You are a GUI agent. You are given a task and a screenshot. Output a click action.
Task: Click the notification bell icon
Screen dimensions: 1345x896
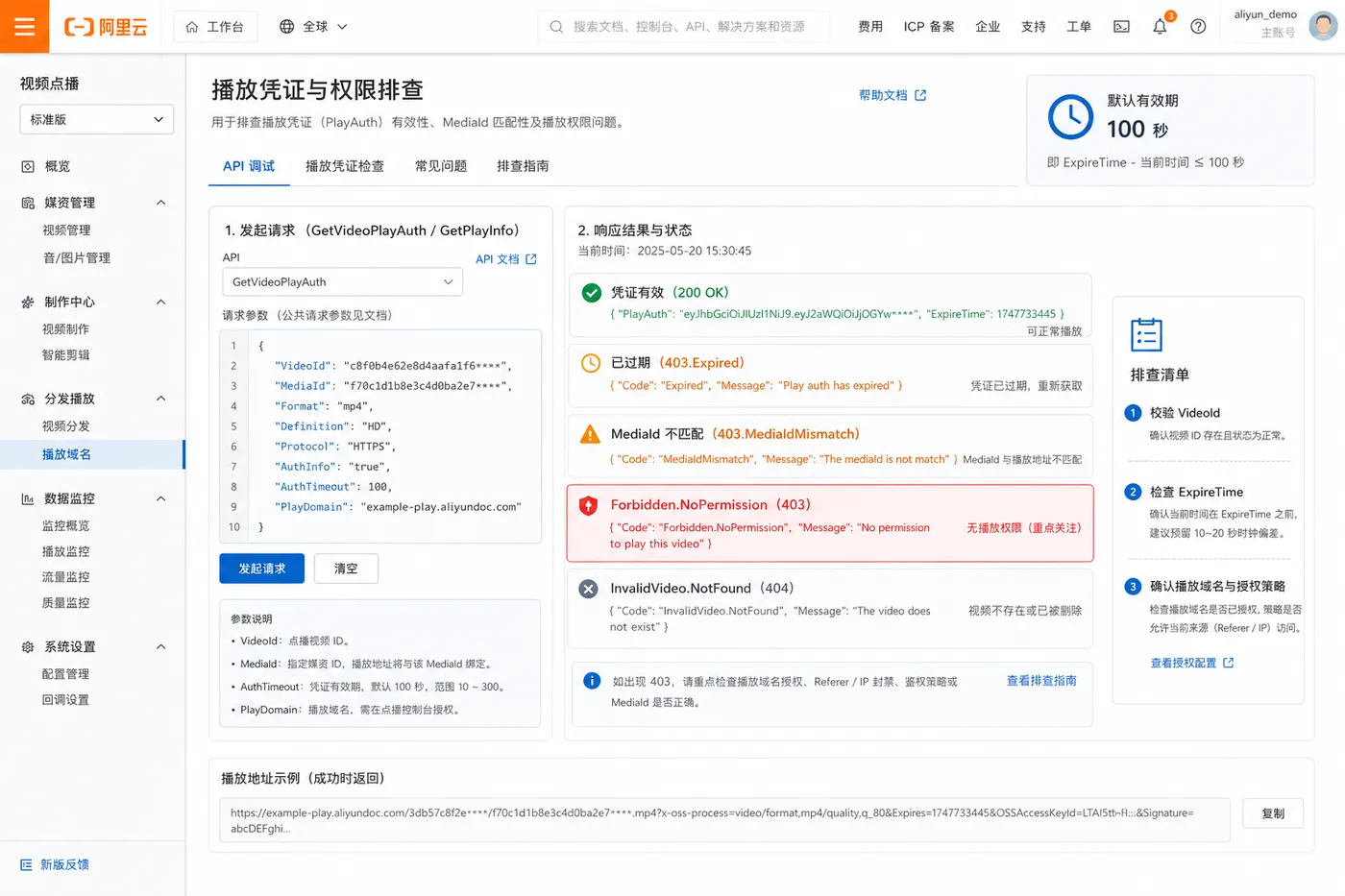pos(1160,26)
